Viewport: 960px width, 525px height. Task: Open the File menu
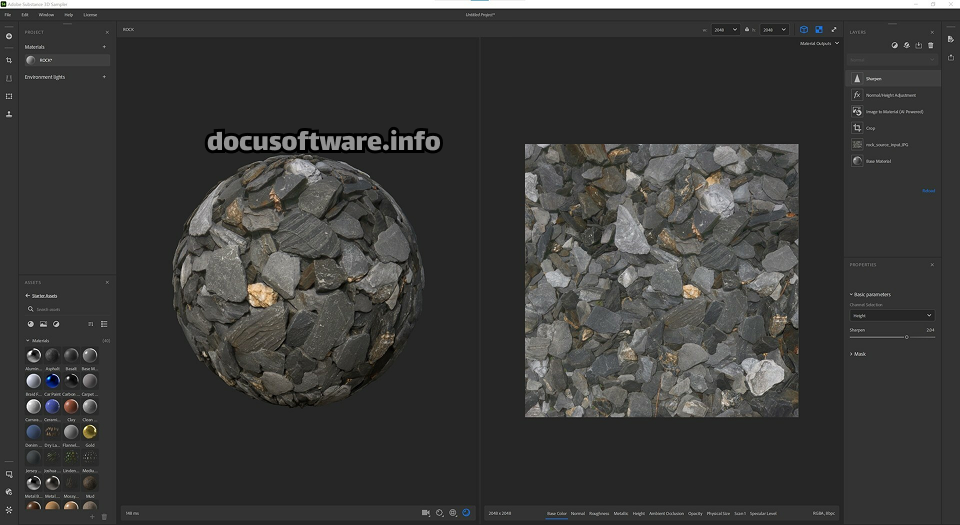point(8,15)
